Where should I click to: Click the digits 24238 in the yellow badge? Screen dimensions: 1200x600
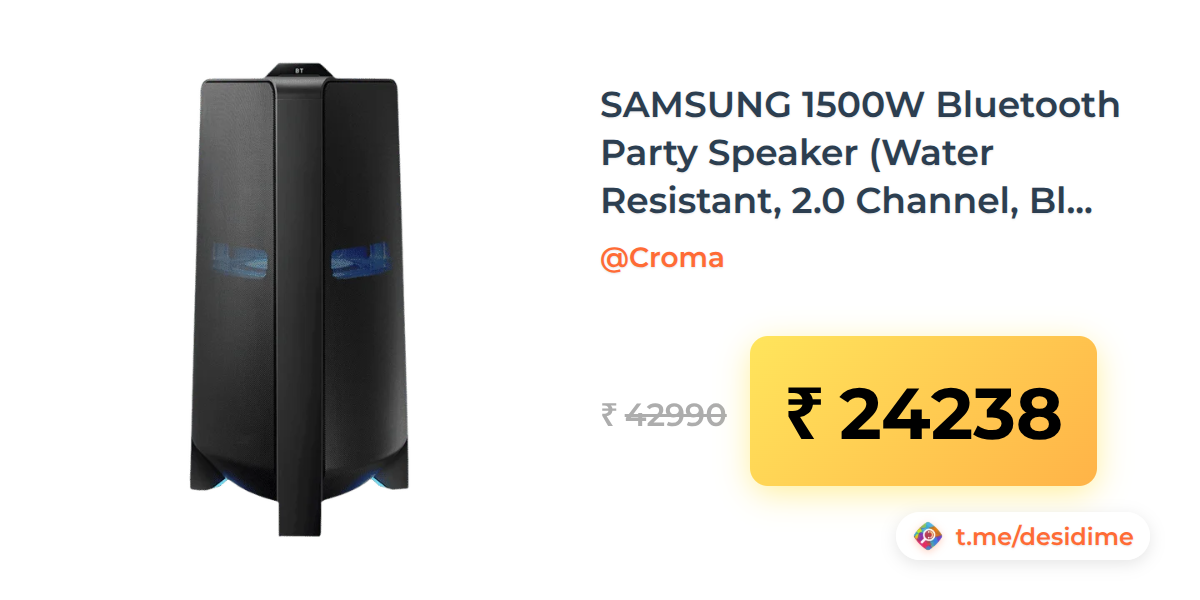point(949,414)
